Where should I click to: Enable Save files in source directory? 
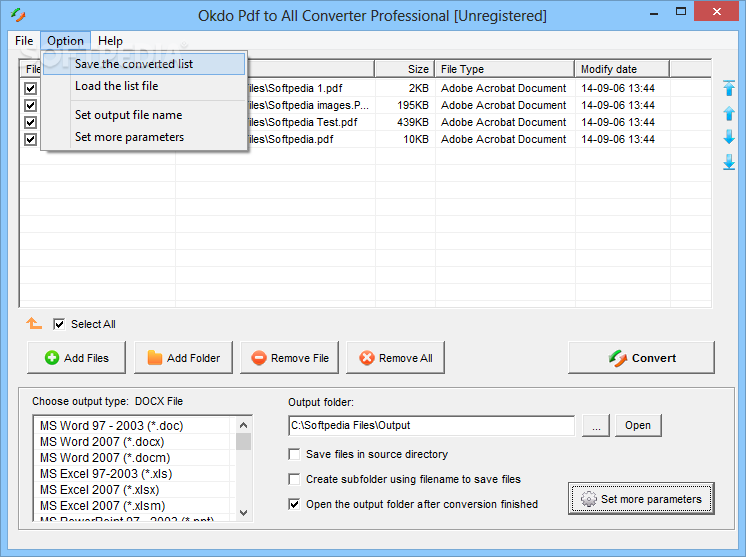[294, 454]
